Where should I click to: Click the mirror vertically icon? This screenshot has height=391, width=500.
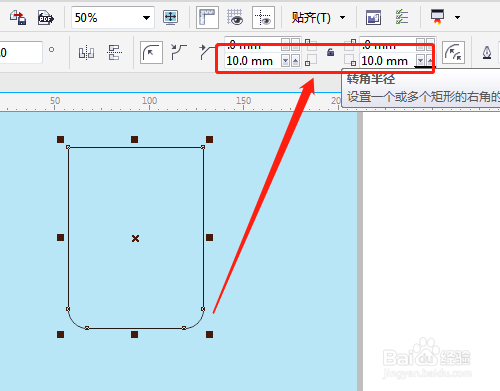[x=114, y=53]
